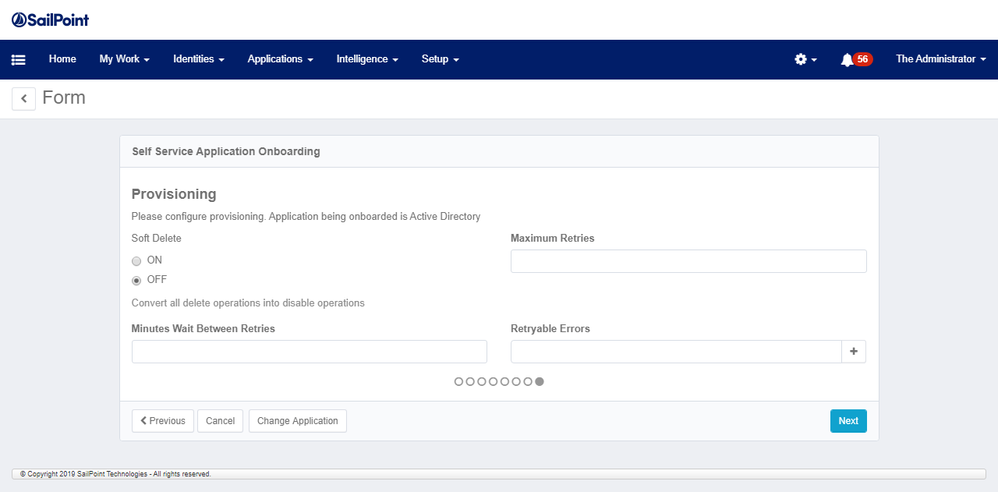Select the Soft Delete OFF radio button
This screenshot has height=492, width=998.
pos(137,280)
